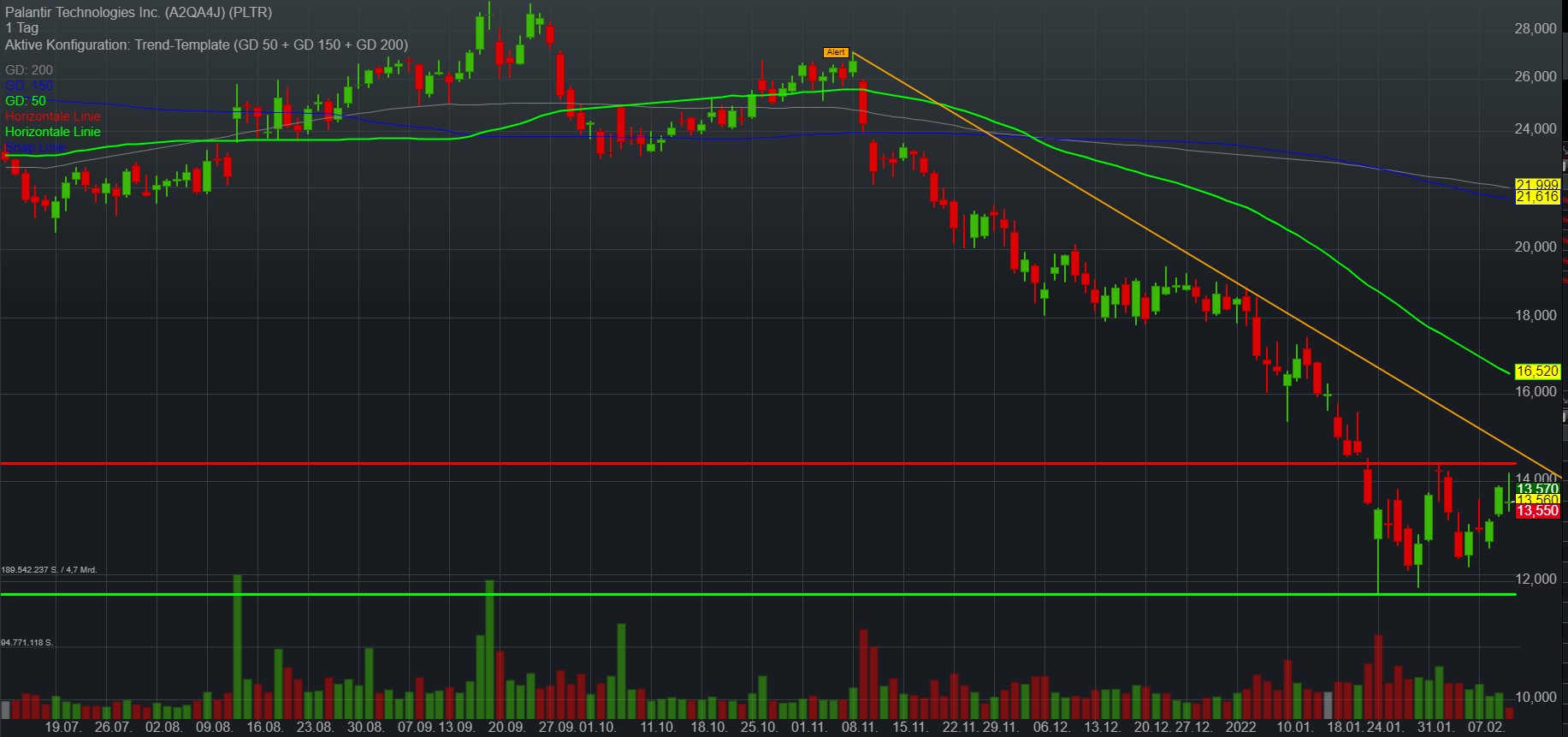Click the 31.01. date label
Screen dimensions: 1568x737
(x=1435, y=728)
